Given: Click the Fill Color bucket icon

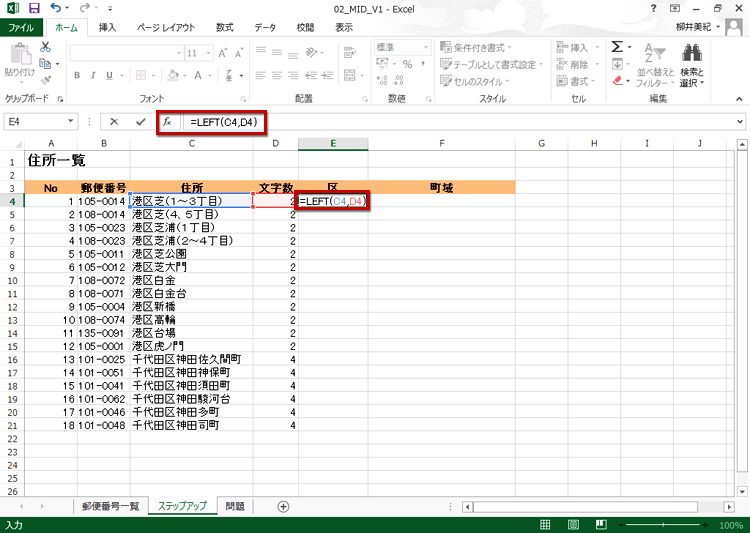Looking at the screenshot, I should [x=174, y=75].
